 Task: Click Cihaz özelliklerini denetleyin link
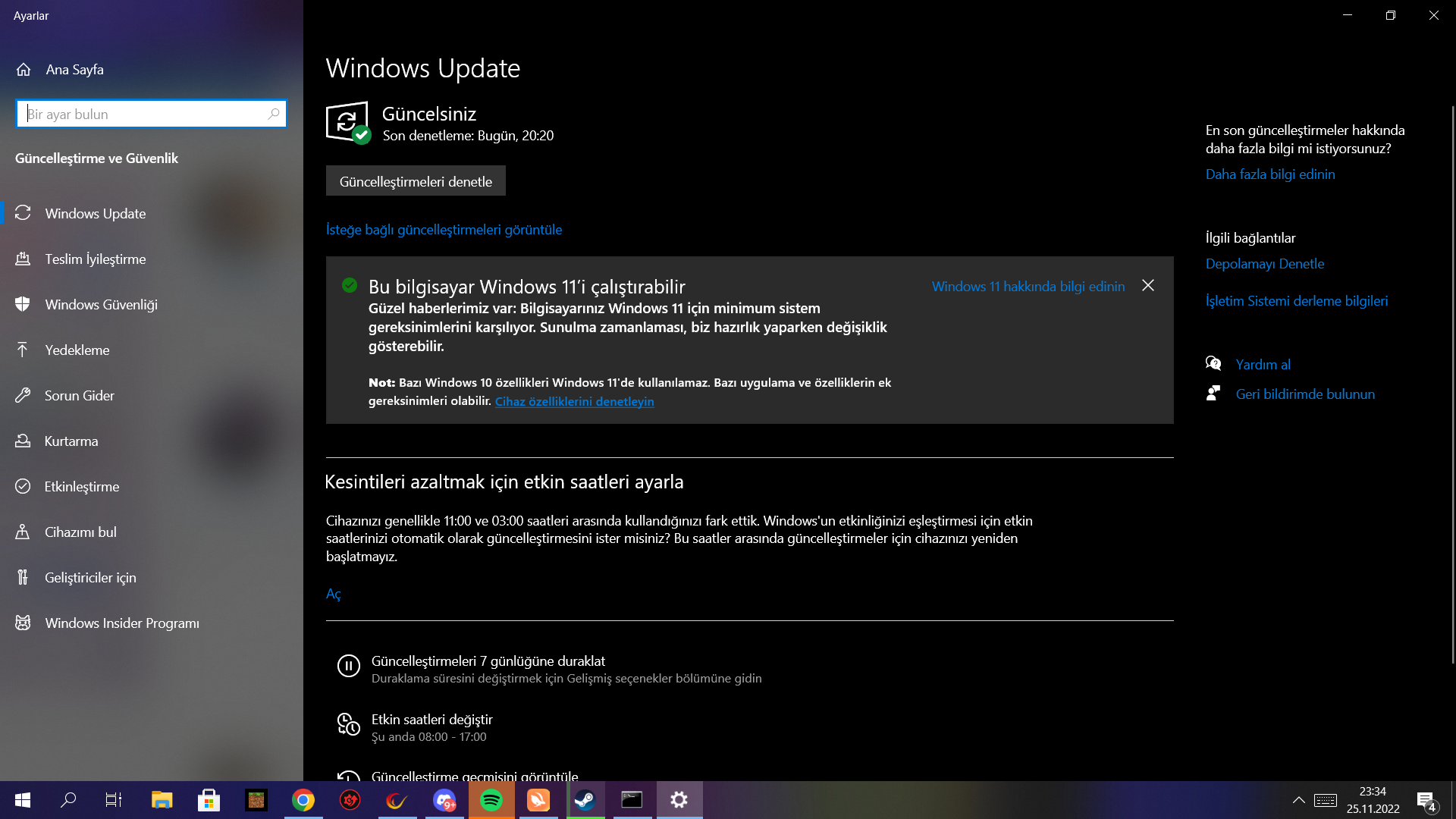574,401
